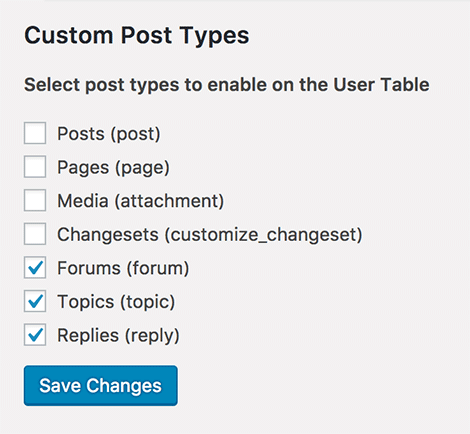The image size is (470, 434).
Task: Click the blue checkmark beside Forums
Action: pyautogui.click(x=35, y=268)
